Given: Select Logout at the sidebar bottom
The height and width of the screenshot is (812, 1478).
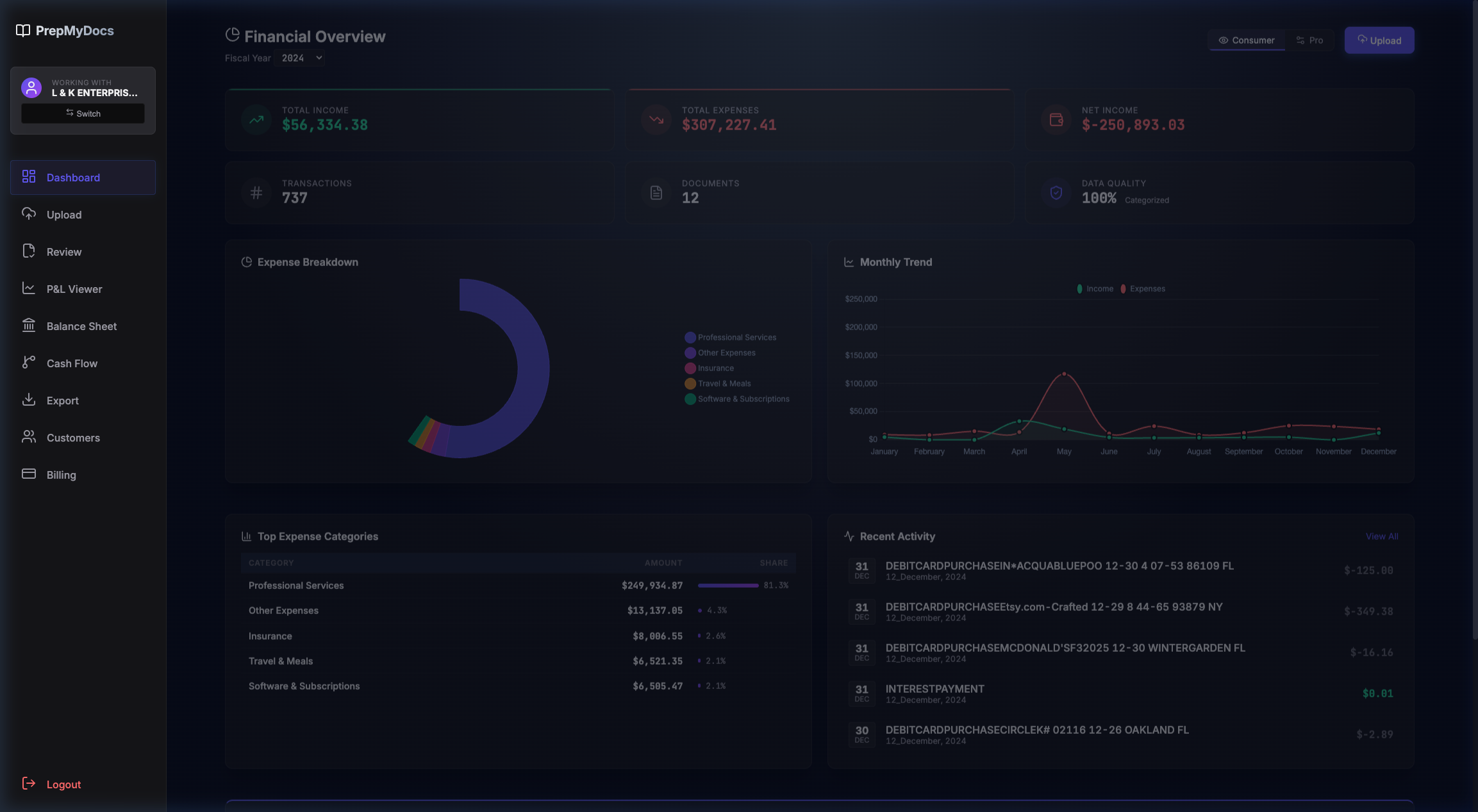Looking at the screenshot, I should (x=63, y=784).
